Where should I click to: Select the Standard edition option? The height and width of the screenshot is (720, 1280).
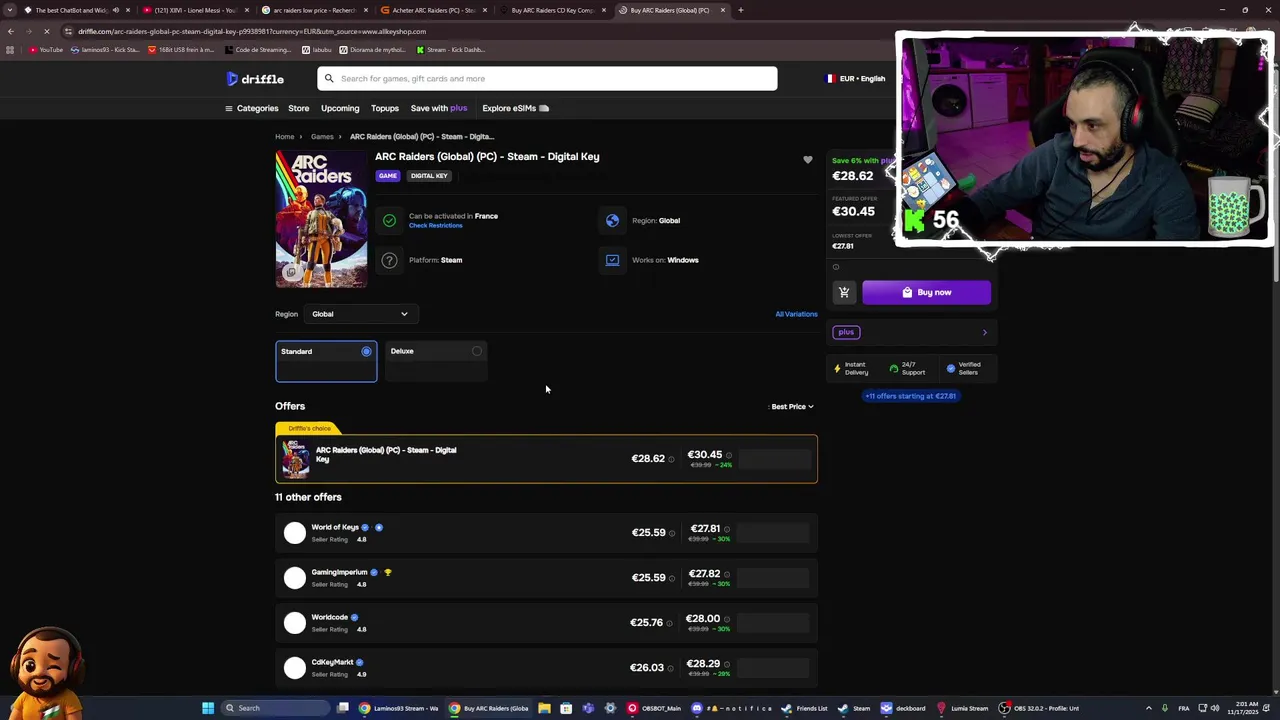(x=326, y=362)
